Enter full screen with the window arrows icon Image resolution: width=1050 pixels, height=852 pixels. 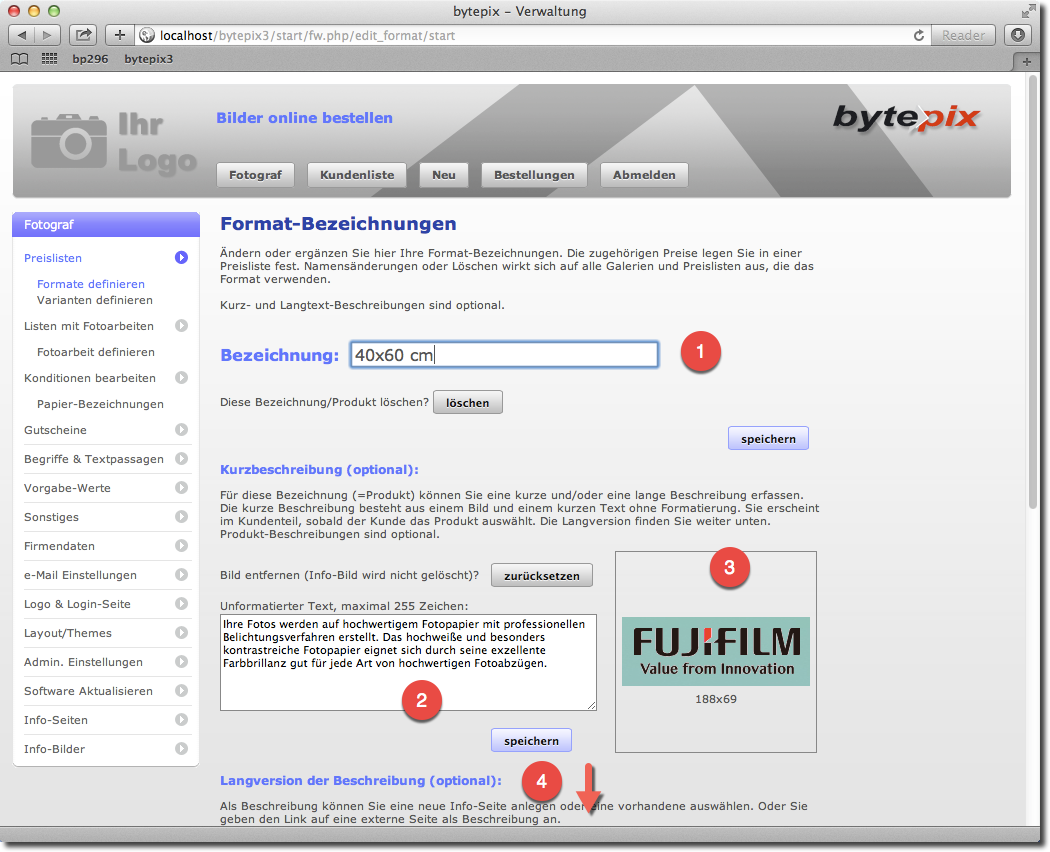click(1028, 11)
